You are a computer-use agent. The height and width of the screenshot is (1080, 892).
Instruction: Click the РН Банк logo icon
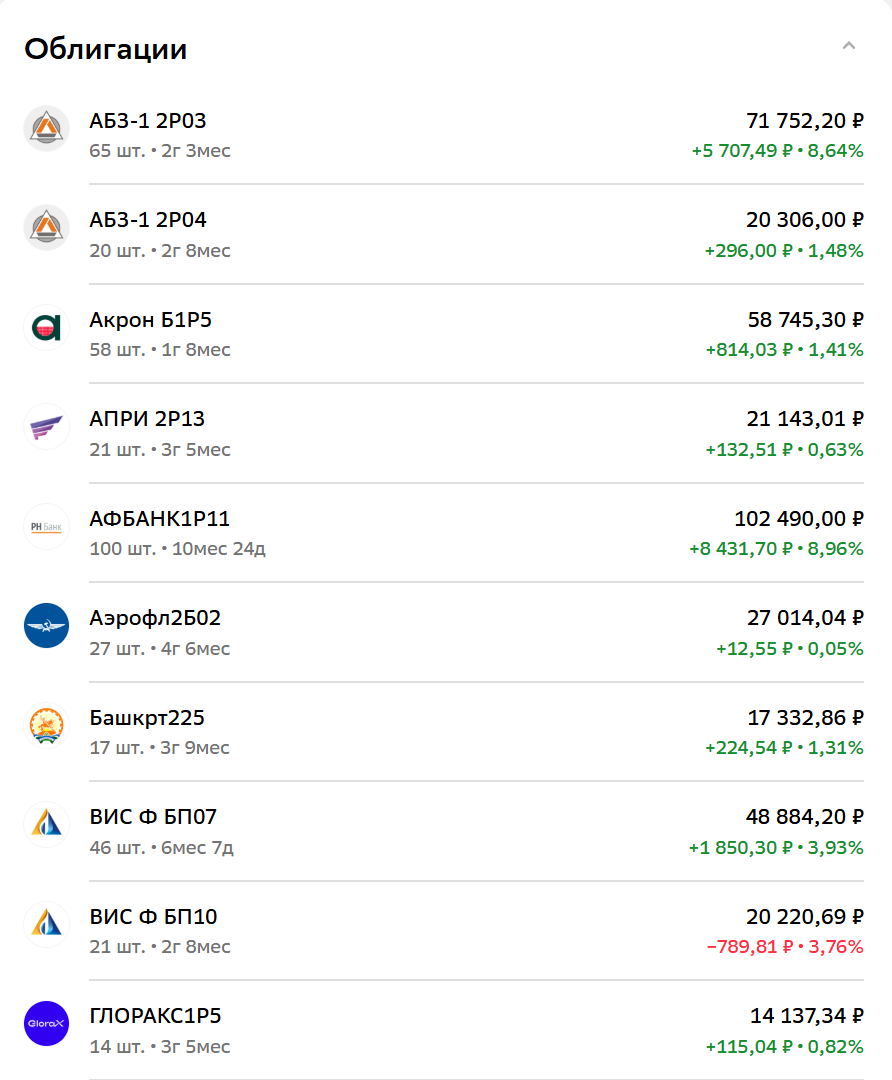(47, 526)
